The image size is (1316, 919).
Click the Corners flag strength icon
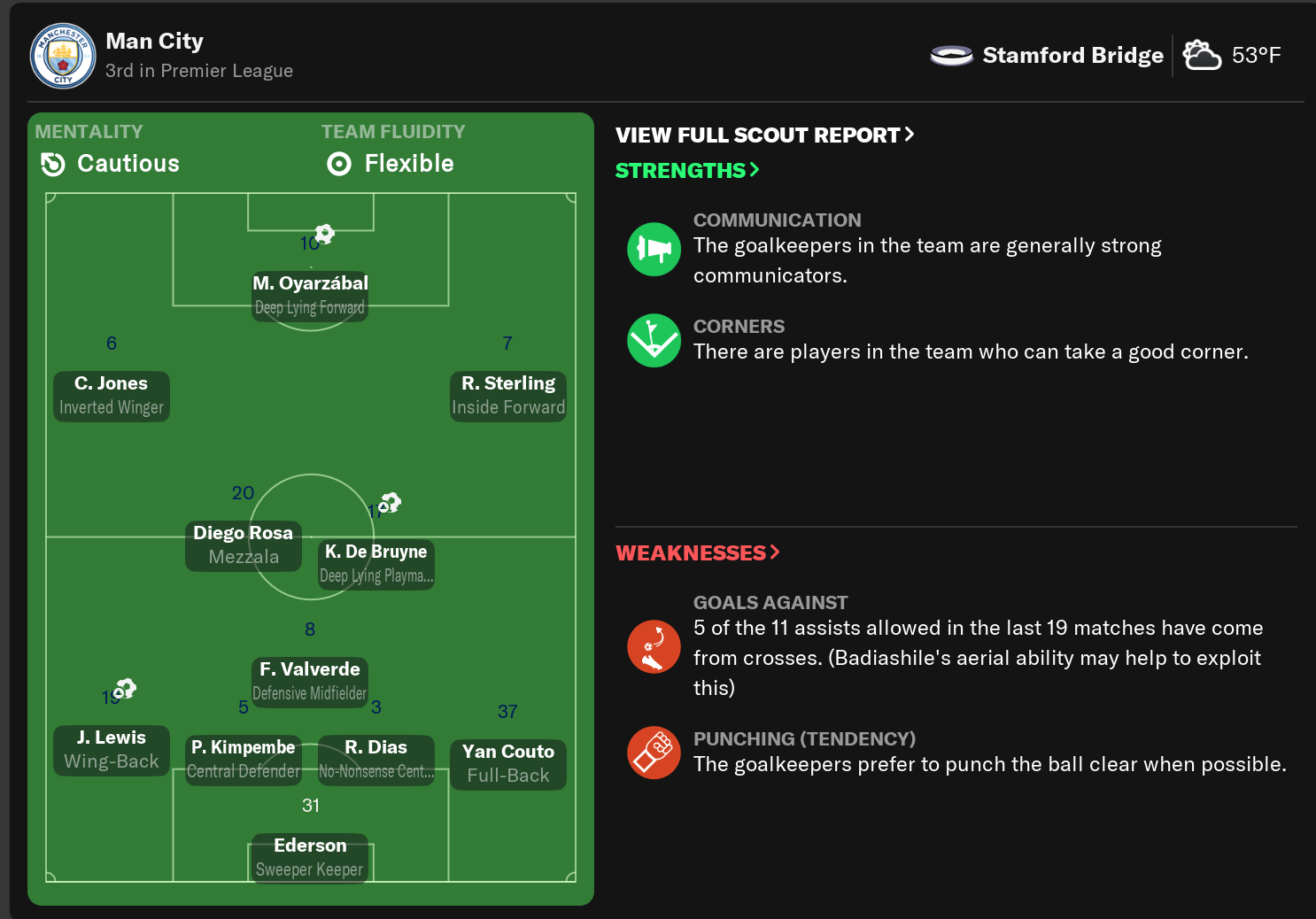coord(654,341)
